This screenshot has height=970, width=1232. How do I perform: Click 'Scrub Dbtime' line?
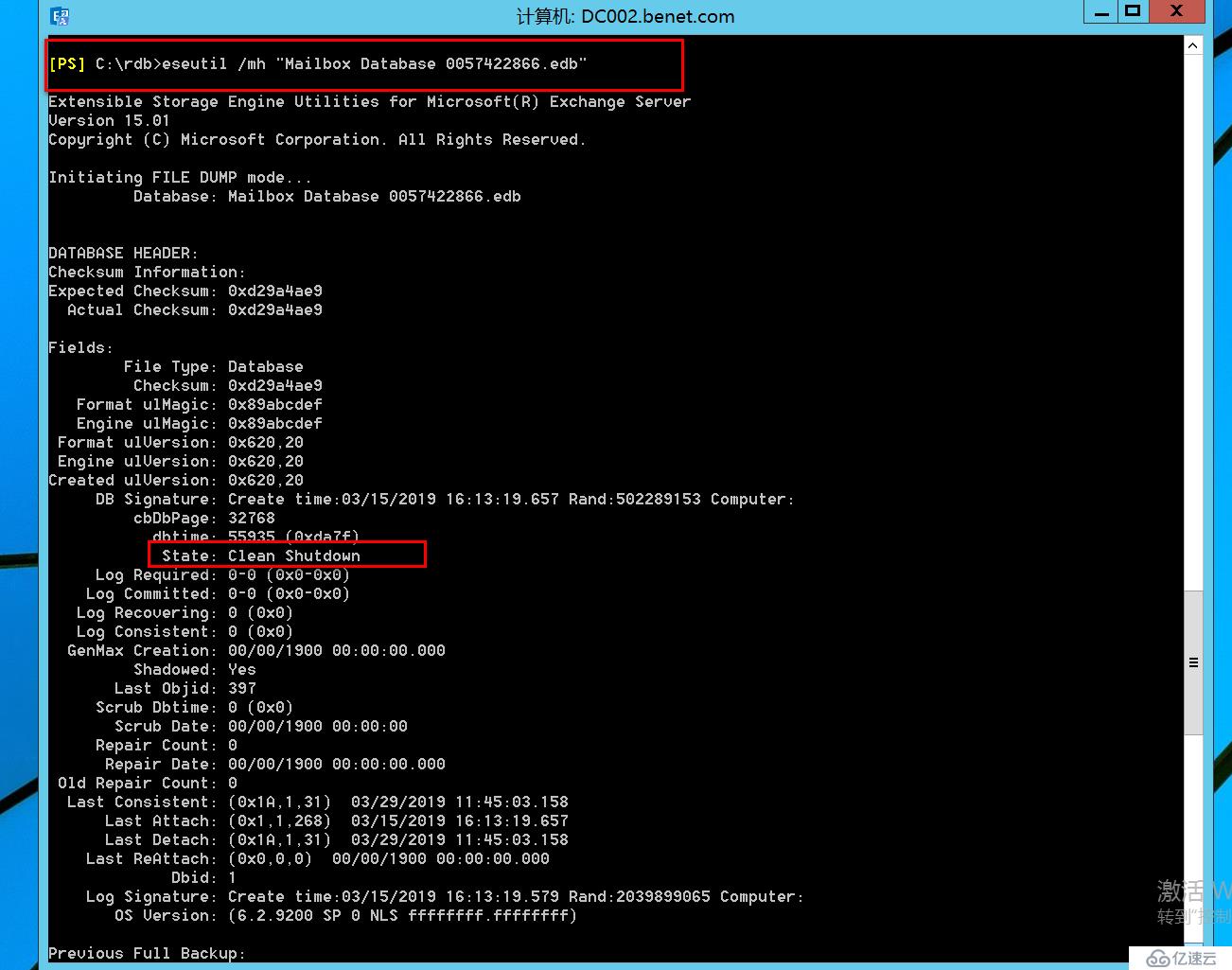(x=194, y=707)
